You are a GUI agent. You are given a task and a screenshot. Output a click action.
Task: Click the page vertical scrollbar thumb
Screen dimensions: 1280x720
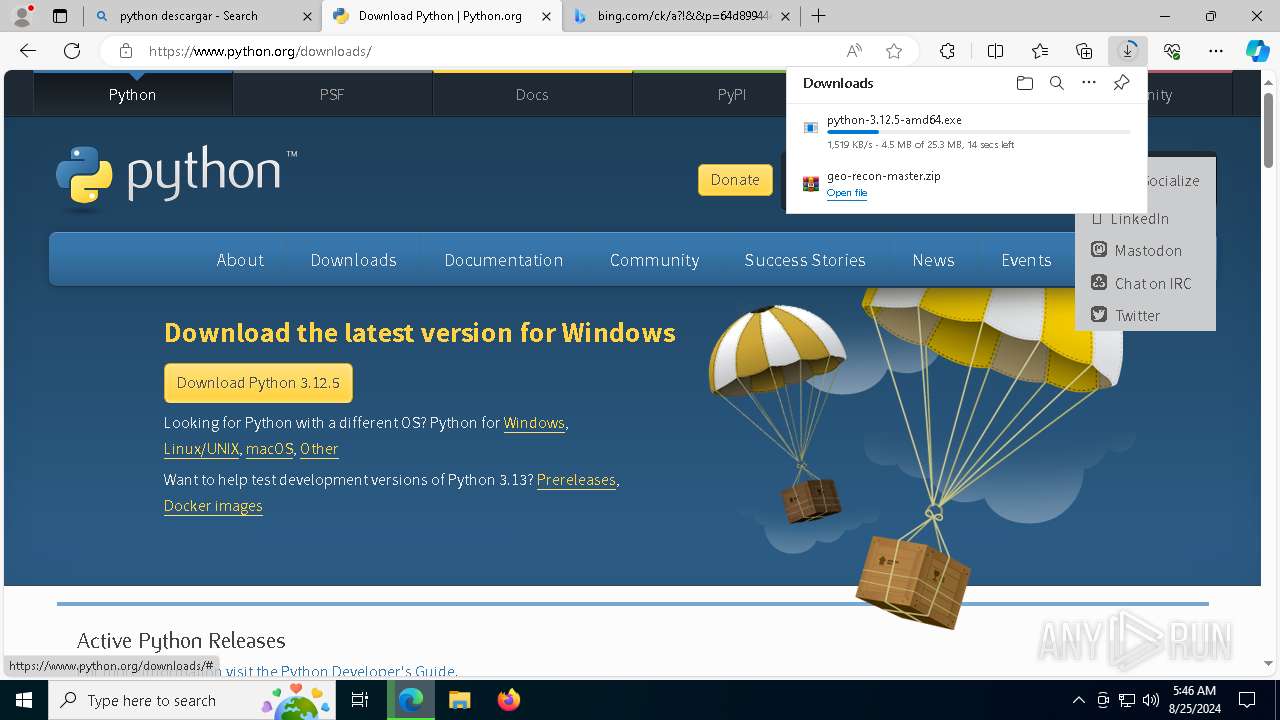click(x=1269, y=130)
